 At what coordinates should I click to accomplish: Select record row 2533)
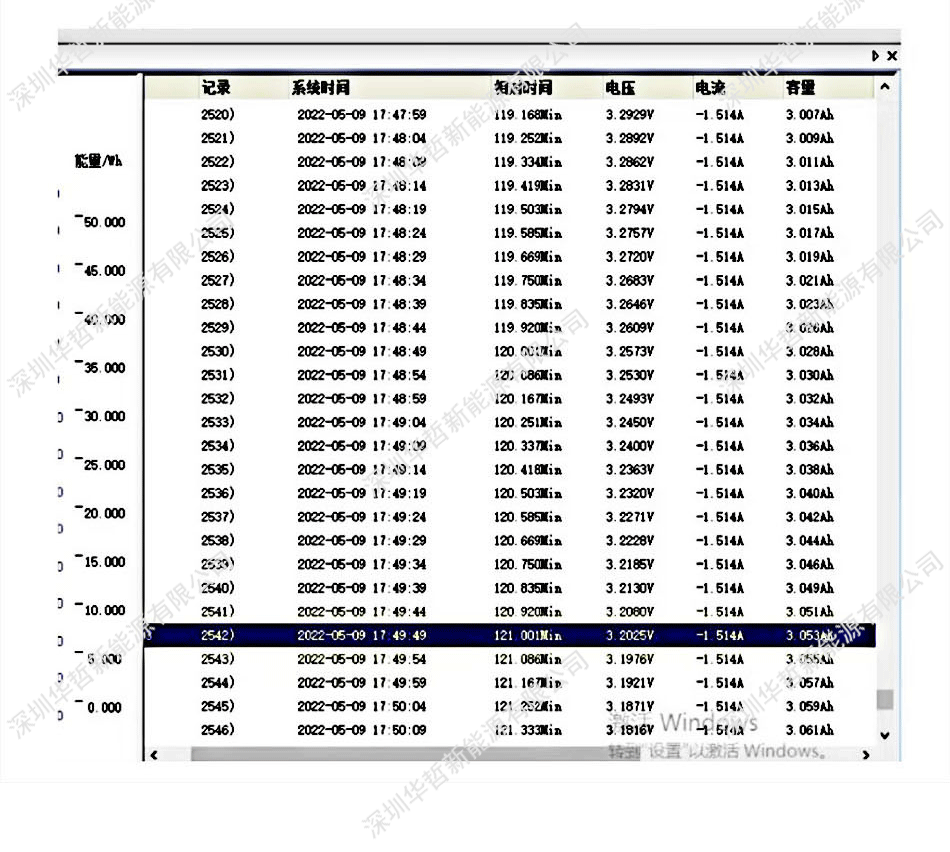tap(510, 422)
